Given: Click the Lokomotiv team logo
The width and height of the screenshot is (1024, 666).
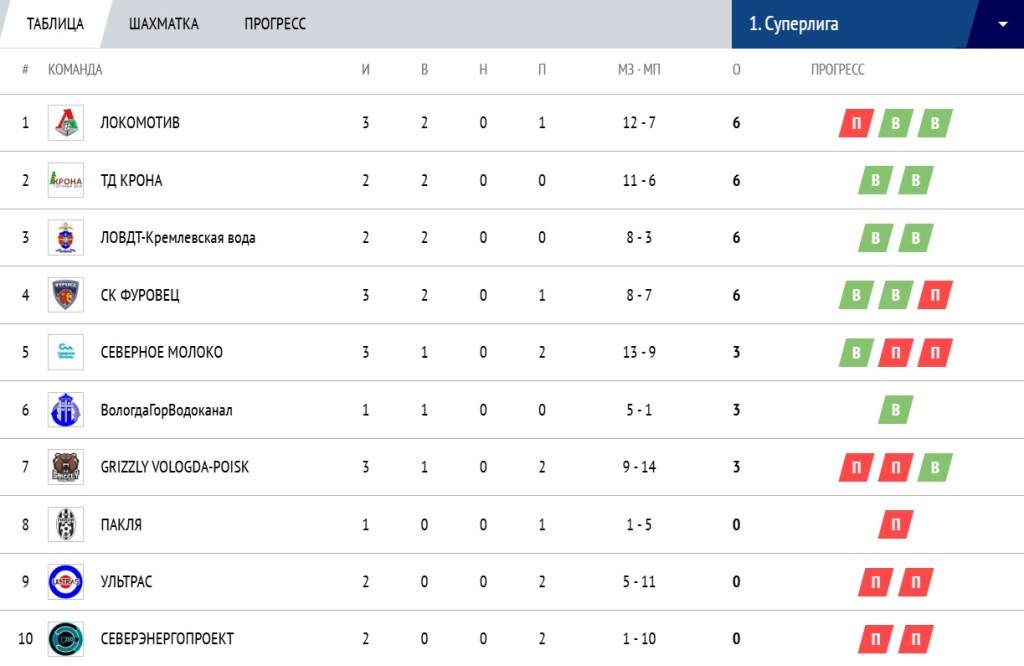Looking at the screenshot, I should (x=66, y=123).
